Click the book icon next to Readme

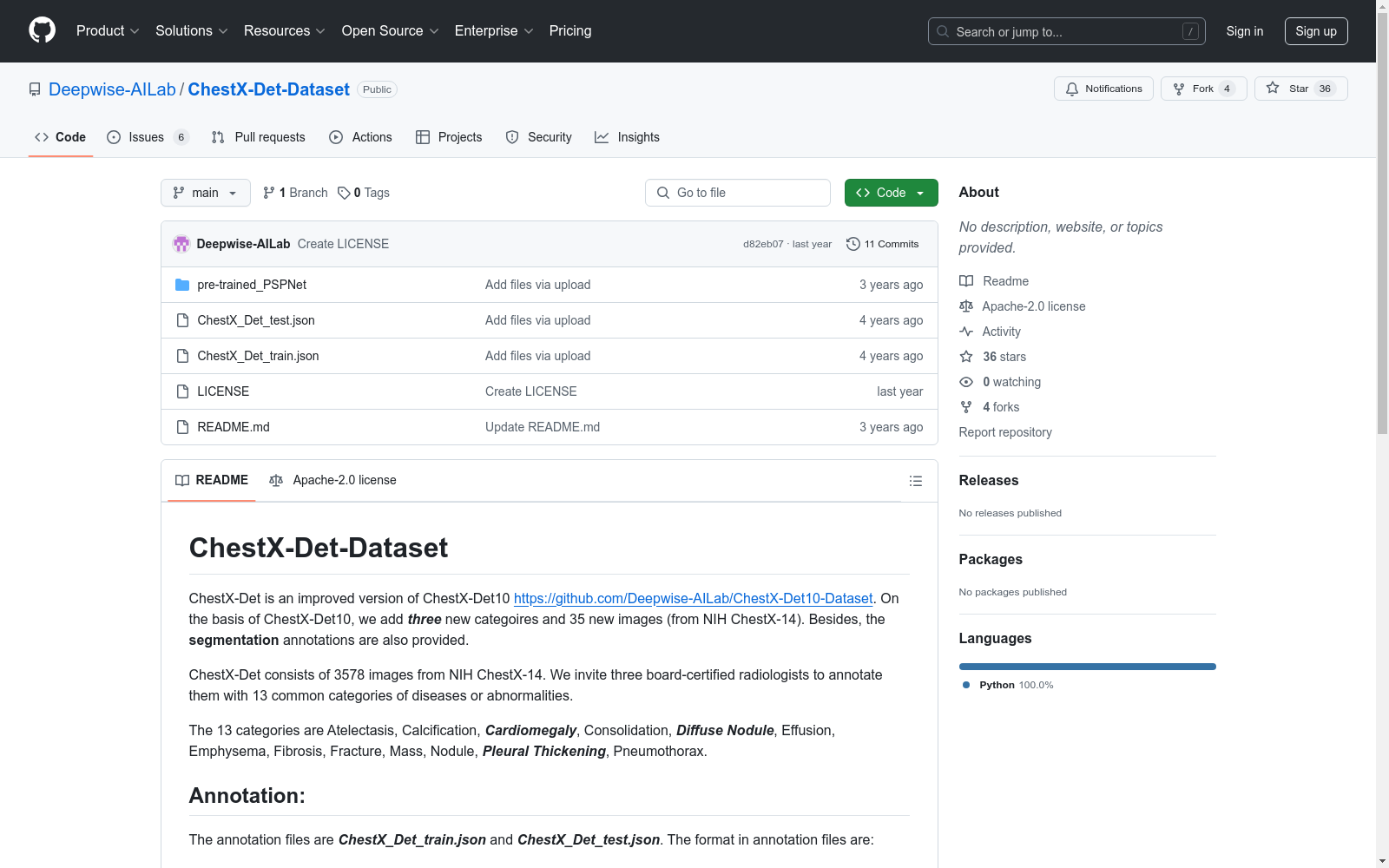(x=966, y=281)
